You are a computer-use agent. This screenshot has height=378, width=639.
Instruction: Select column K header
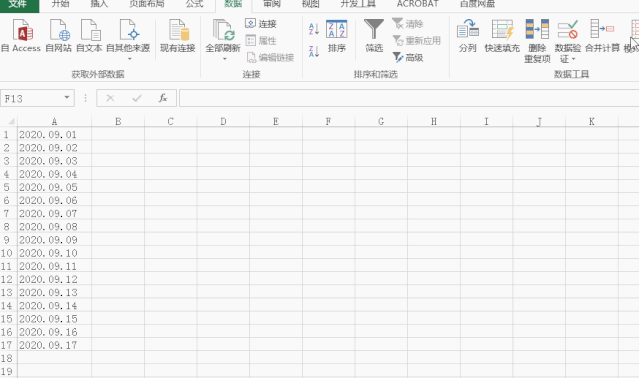[x=592, y=121]
